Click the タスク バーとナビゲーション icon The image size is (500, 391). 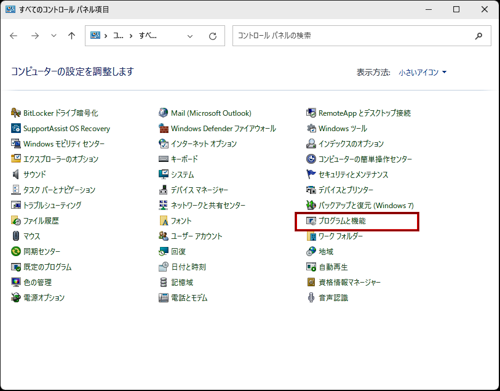[16, 190]
